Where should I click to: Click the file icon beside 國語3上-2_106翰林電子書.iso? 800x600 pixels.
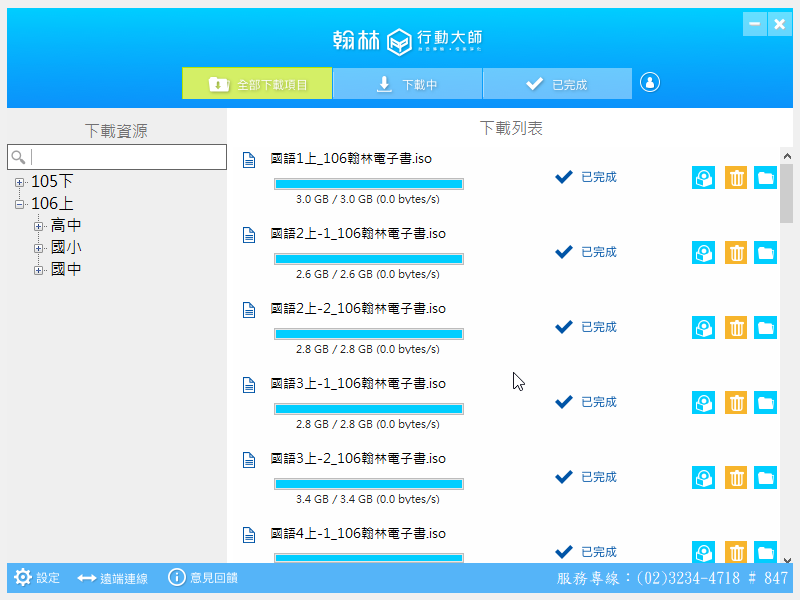pyautogui.click(x=249, y=460)
